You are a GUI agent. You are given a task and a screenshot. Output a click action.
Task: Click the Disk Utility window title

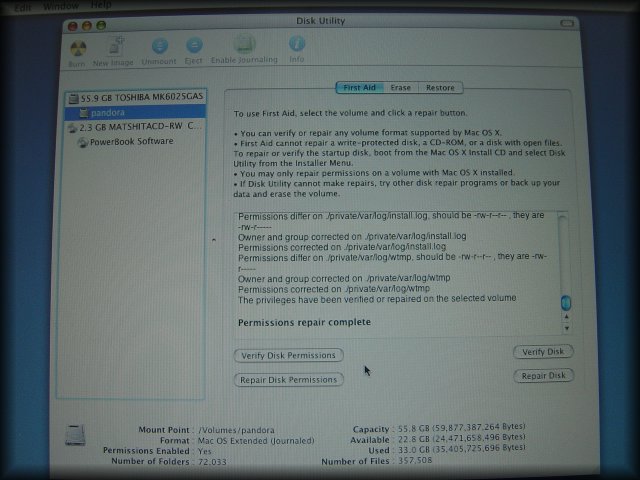[x=320, y=21]
